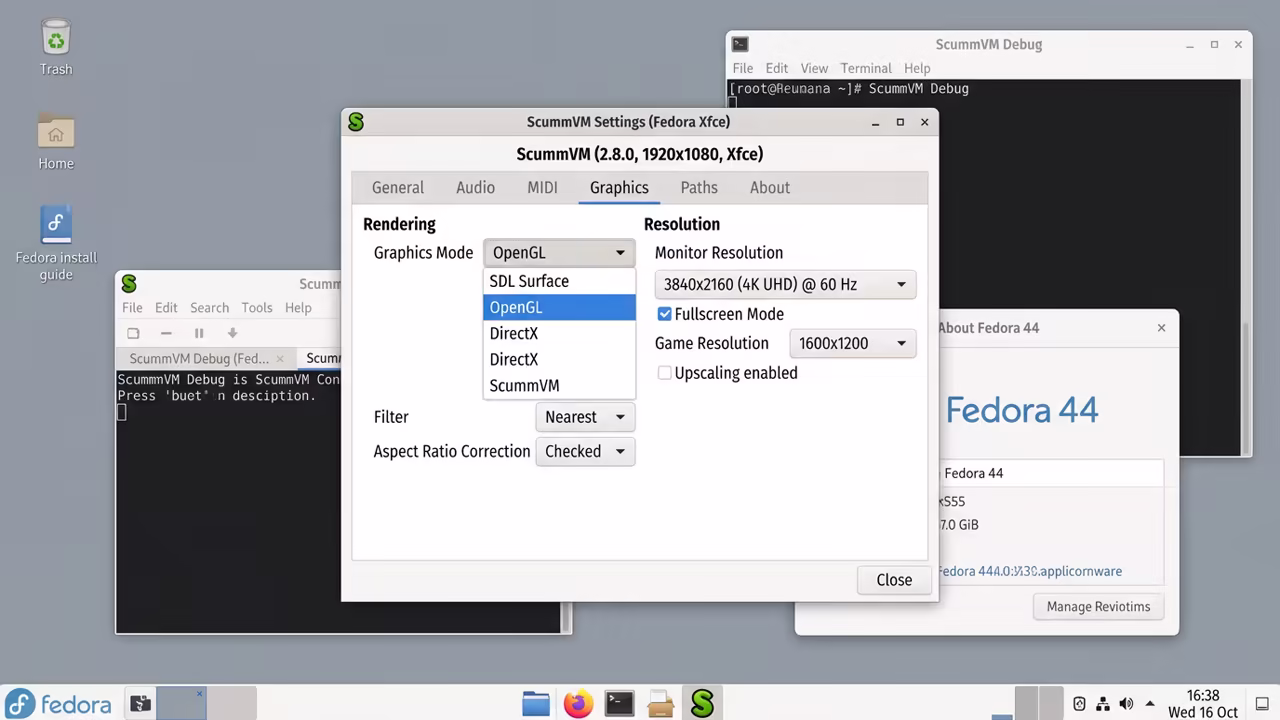Open the Search menu in the editor window
Viewport: 1280px width, 720px height.
point(209,307)
